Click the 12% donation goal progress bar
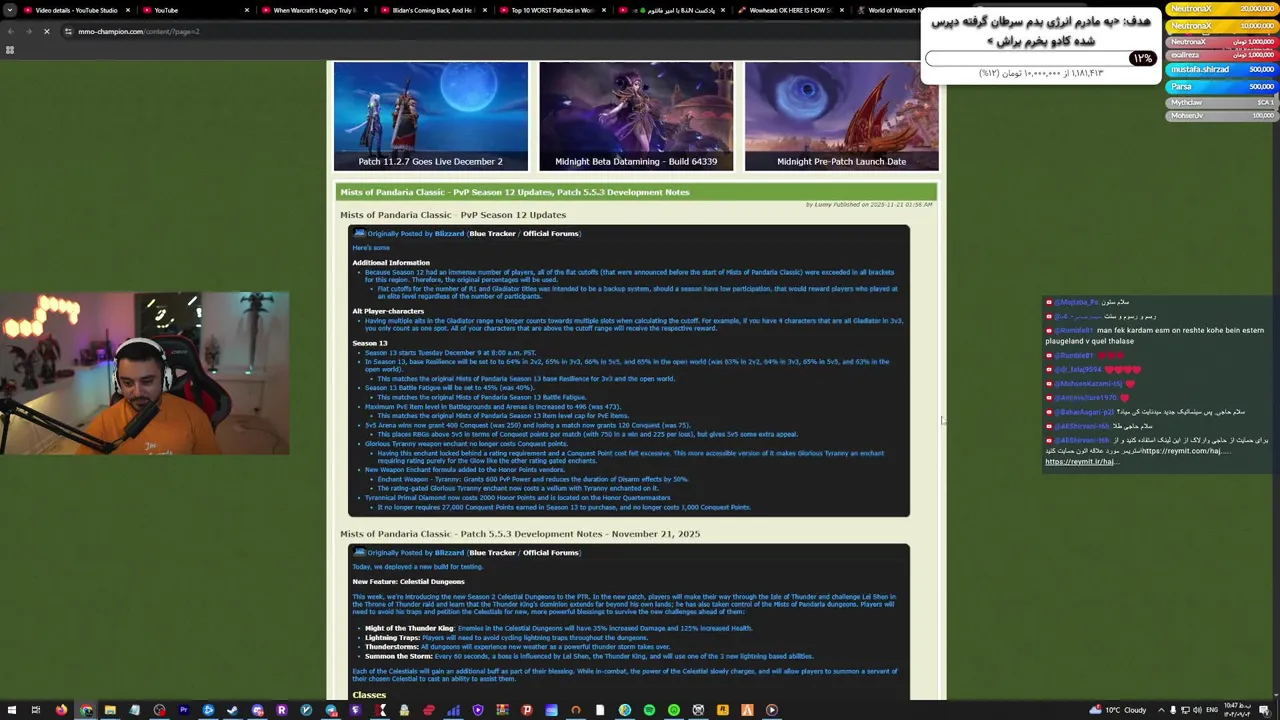 [1041, 58]
